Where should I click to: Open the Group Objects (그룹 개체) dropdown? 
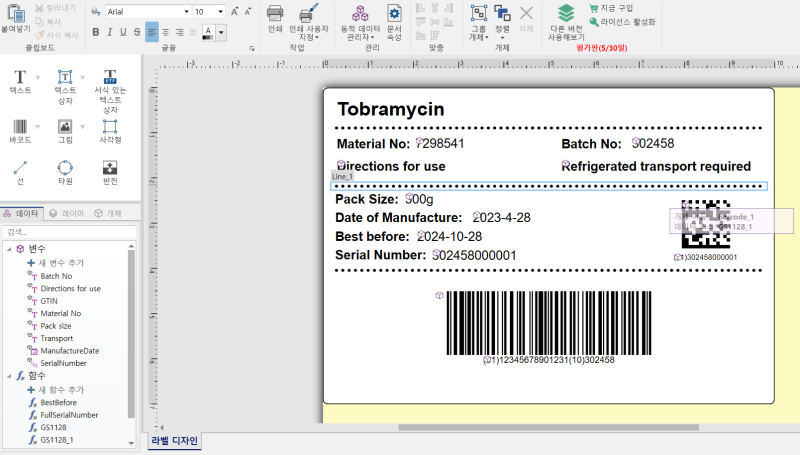pos(479,22)
